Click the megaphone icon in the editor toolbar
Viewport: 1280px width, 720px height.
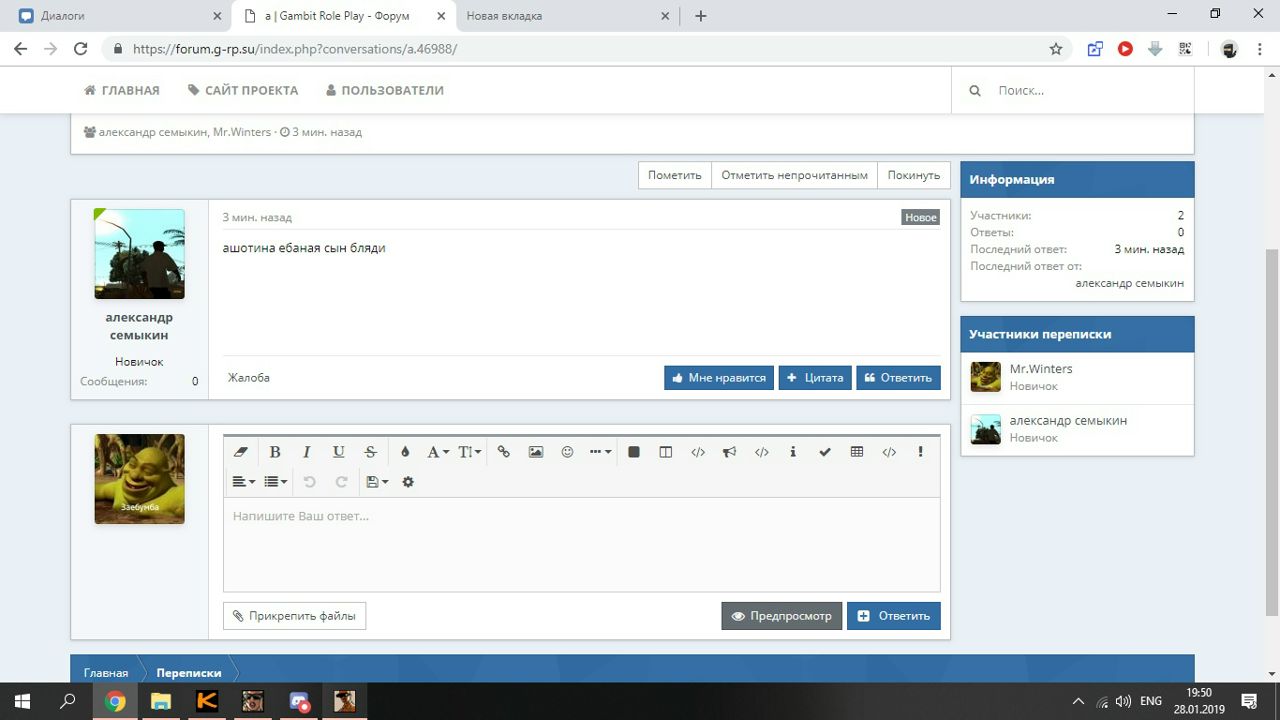pos(729,452)
